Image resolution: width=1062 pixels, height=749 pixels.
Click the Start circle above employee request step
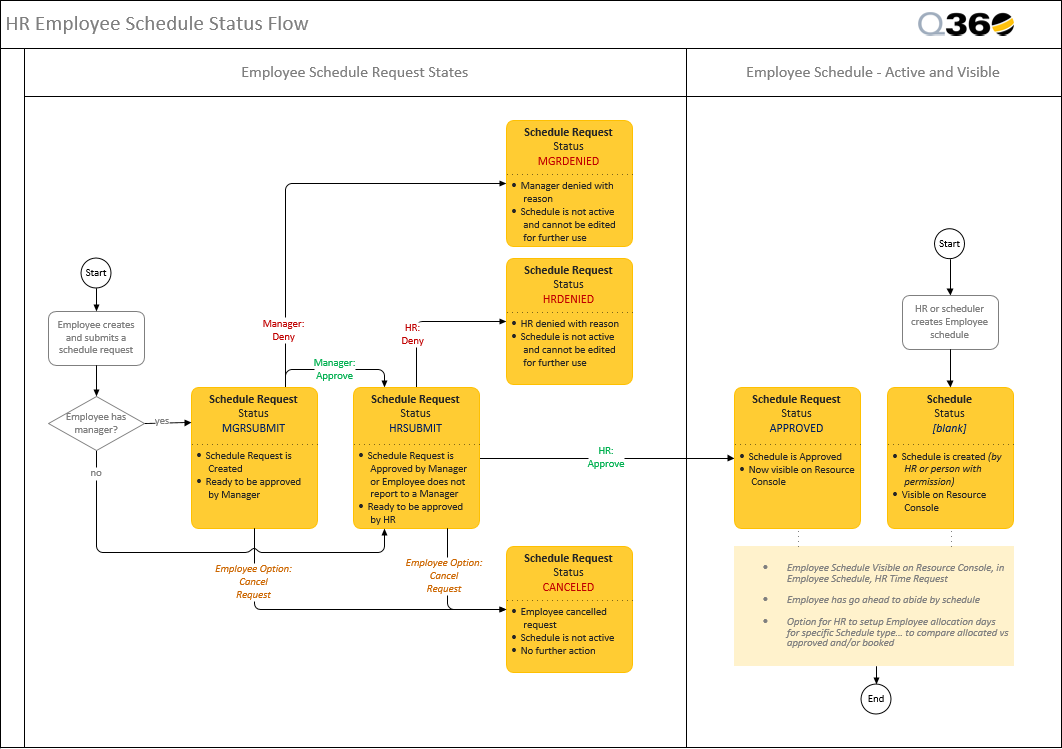coord(96,272)
